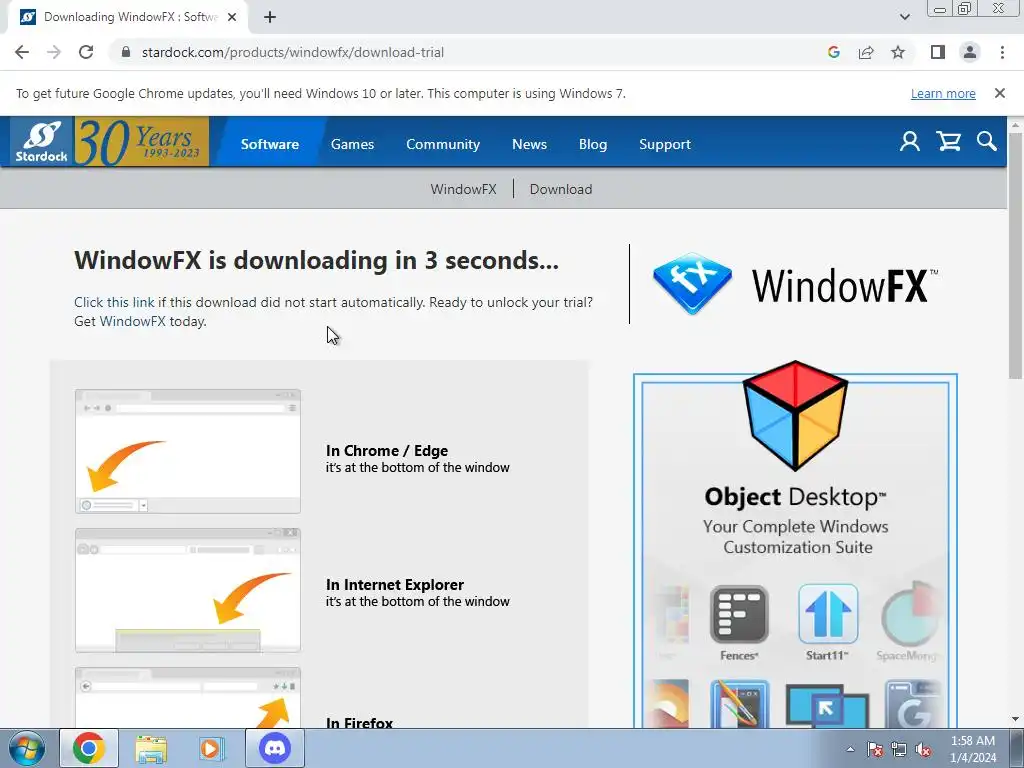Click the network tray icon
Viewport: 1024px width, 768px height.
899,750
